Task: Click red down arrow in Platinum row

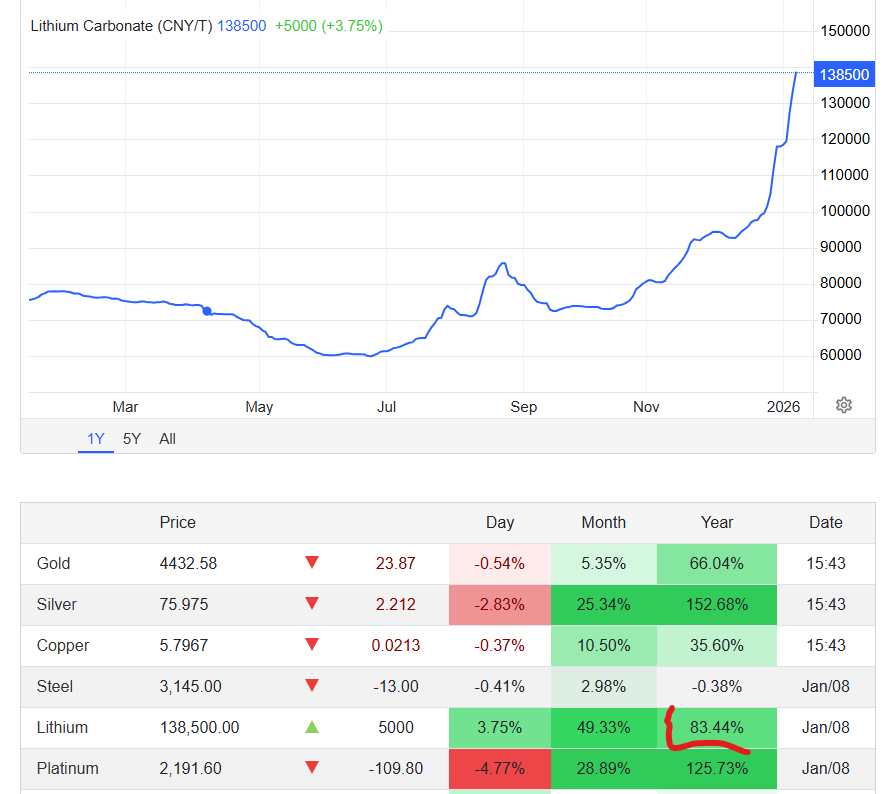Action: tap(312, 768)
